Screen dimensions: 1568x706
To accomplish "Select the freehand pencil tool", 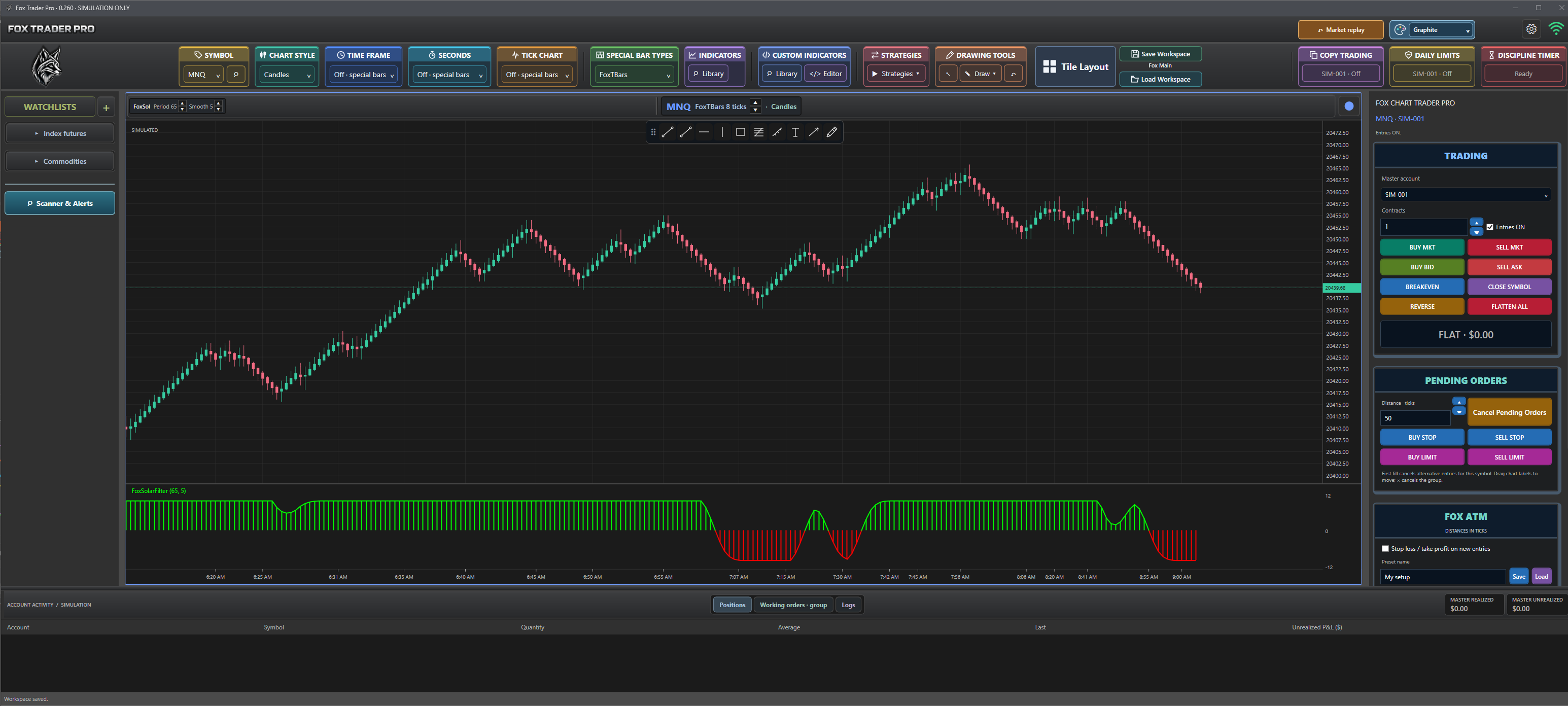I will (831, 132).
